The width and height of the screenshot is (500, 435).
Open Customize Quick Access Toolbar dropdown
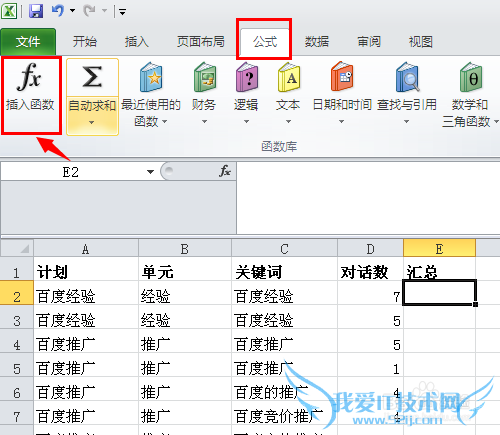[122, 12]
